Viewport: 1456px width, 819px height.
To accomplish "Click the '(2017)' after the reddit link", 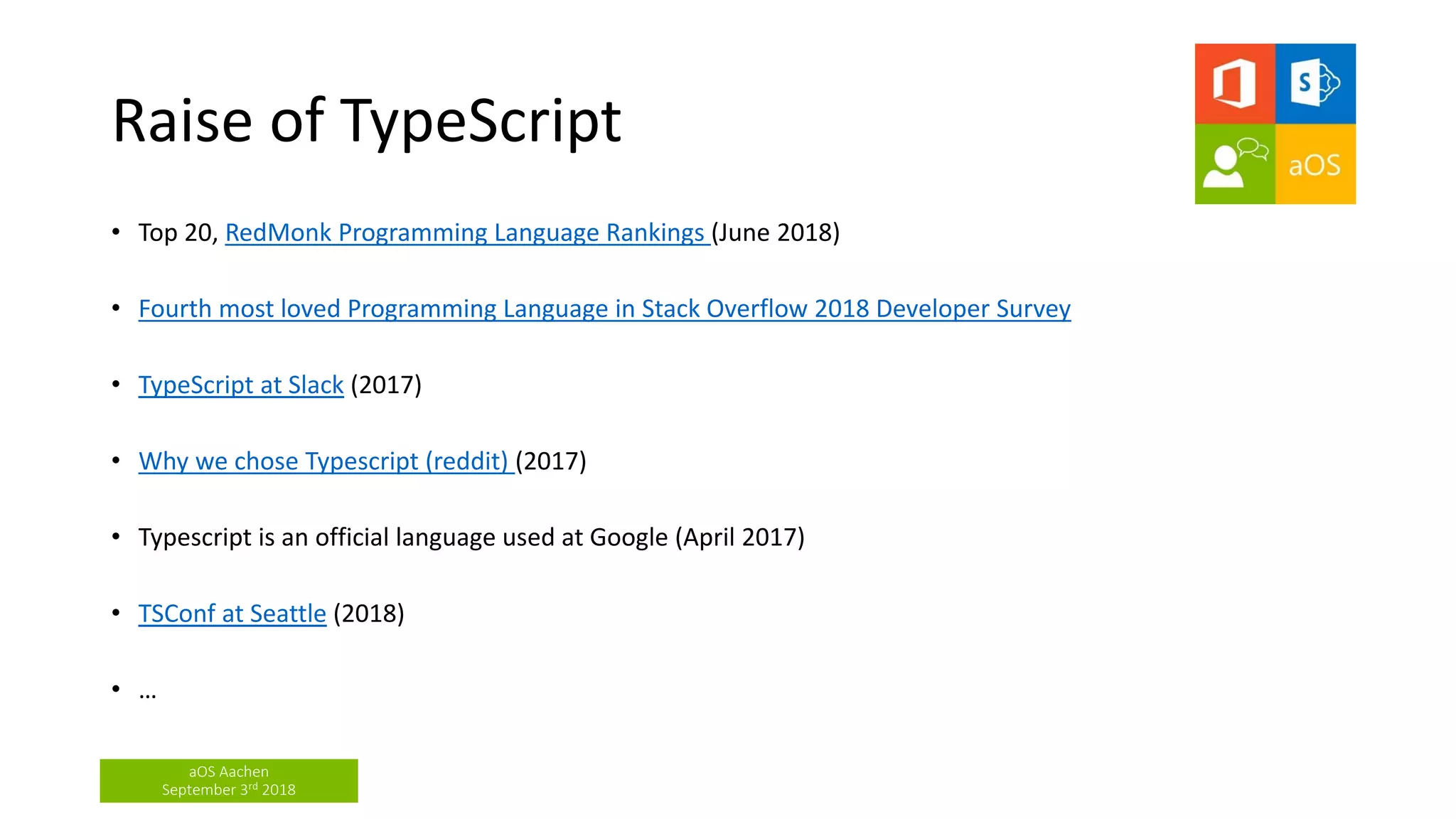I will 551,461.
